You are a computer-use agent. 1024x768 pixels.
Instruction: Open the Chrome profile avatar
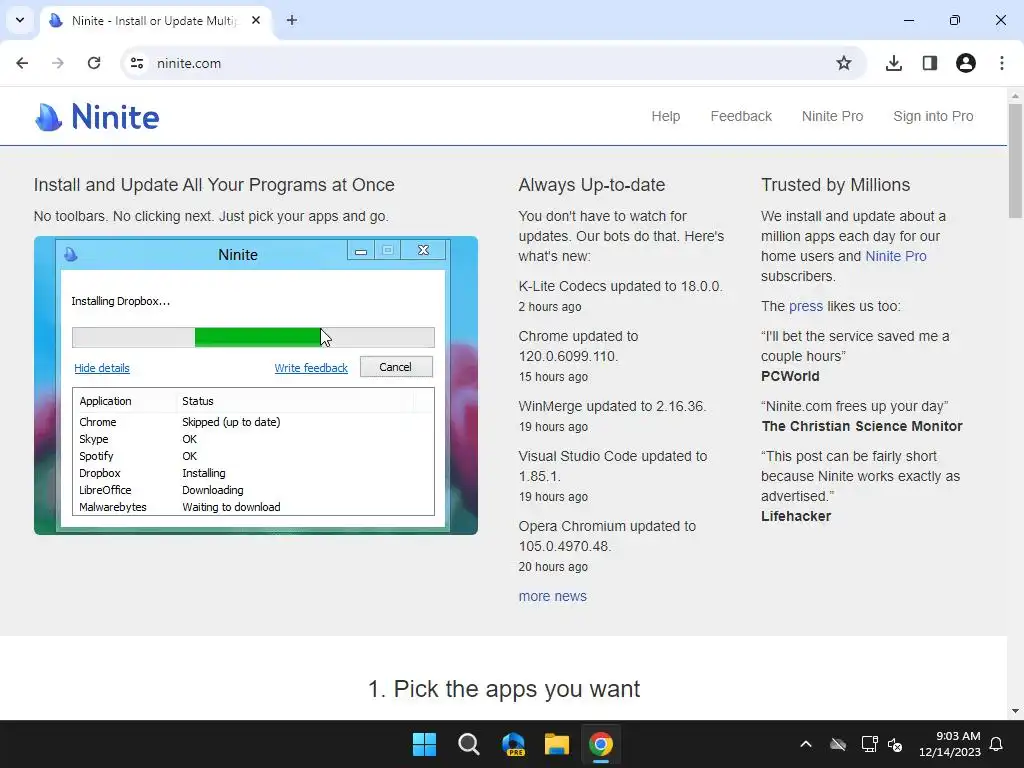coord(965,63)
